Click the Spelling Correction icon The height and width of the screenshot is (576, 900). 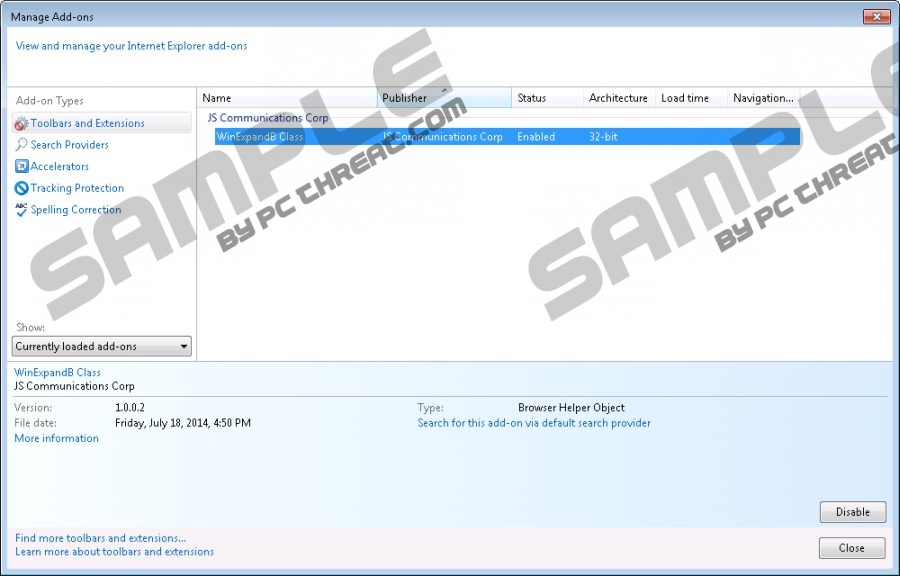pos(22,210)
